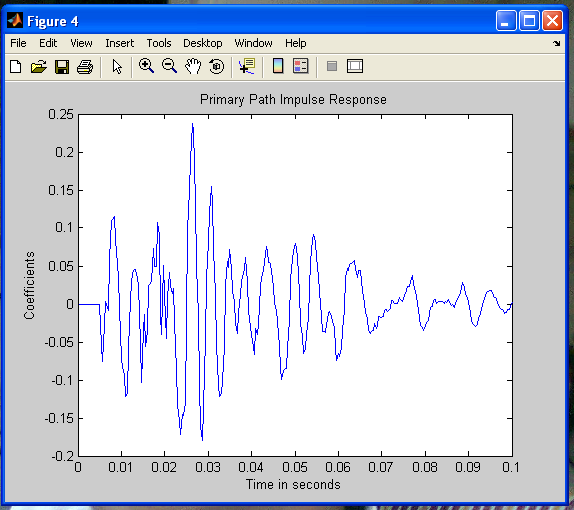
Task: Click the x-axis tick label 0.08
Action: (425, 467)
